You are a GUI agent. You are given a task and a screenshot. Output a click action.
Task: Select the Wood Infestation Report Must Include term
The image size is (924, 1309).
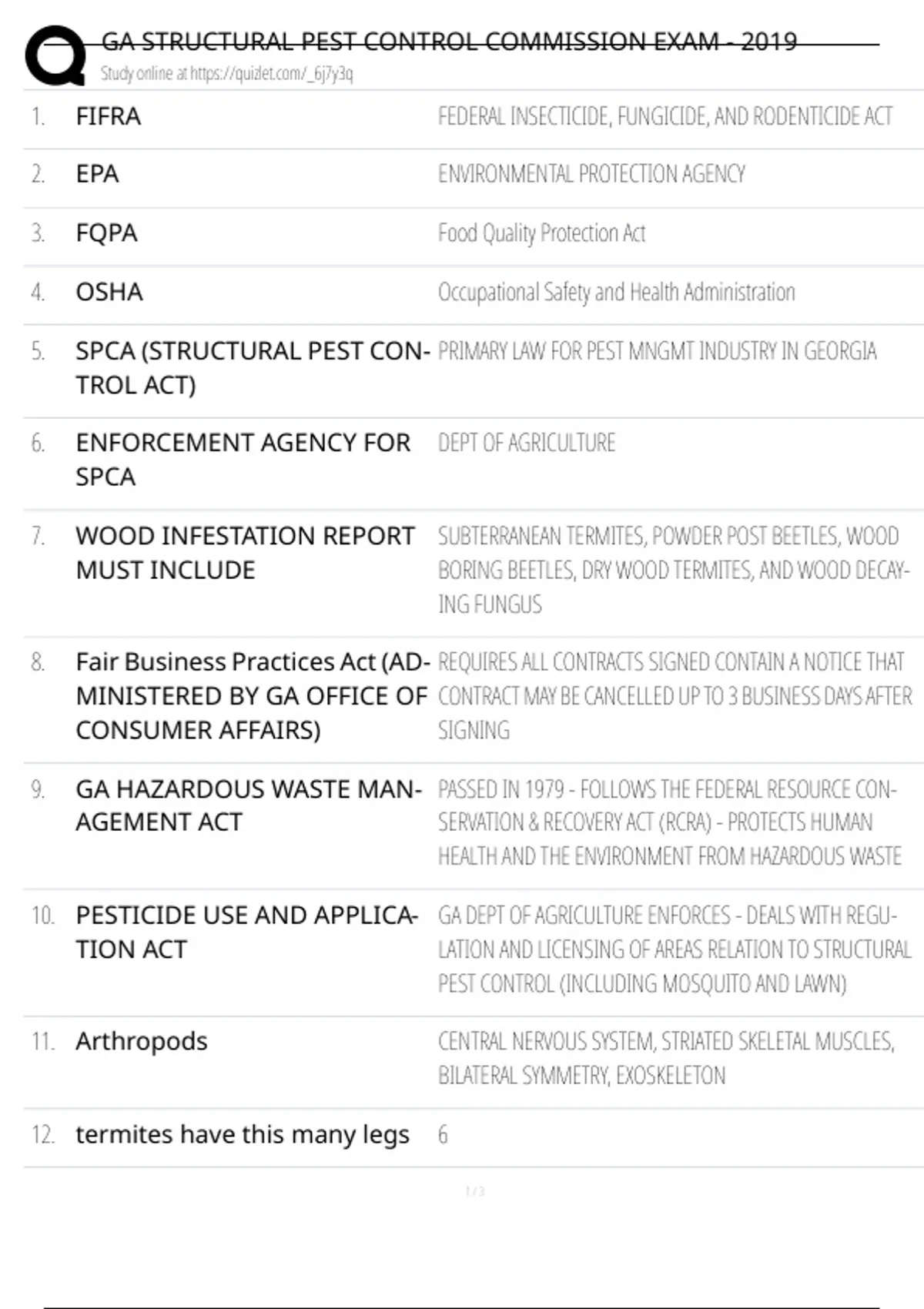click(245, 553)
